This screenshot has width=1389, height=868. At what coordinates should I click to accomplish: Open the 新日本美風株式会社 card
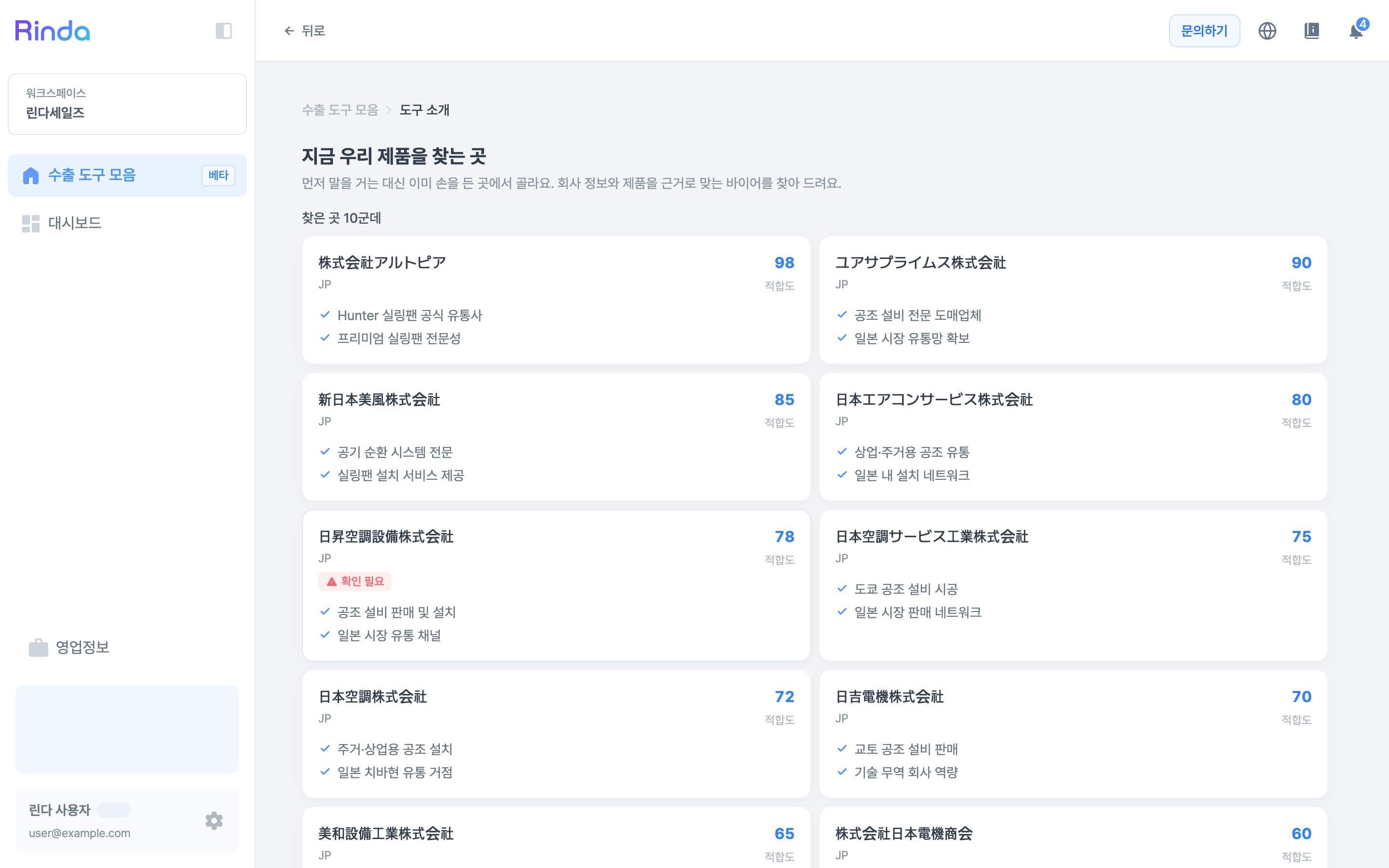point(556,437)
